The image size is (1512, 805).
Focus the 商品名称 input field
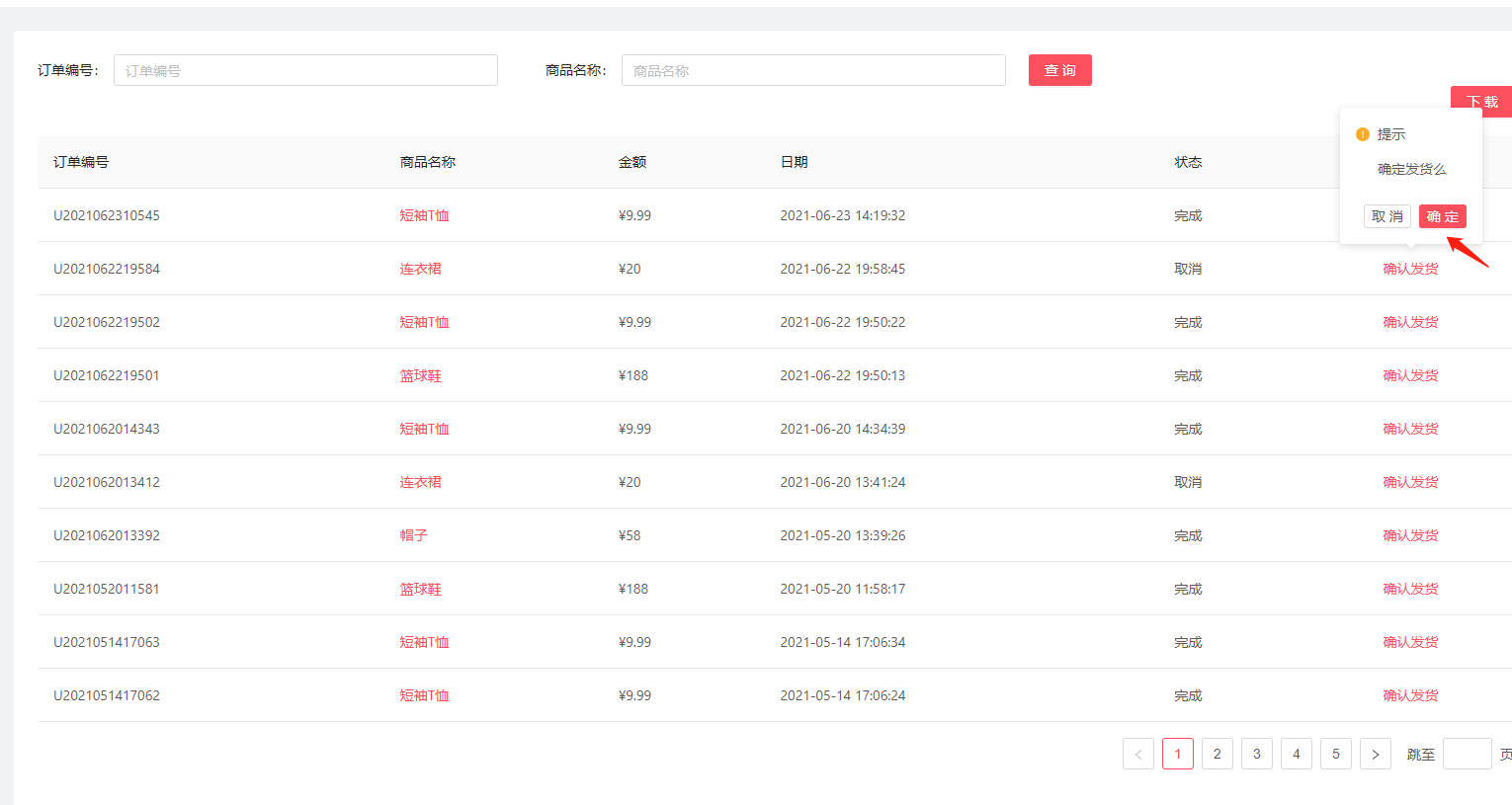click(813, 70)
